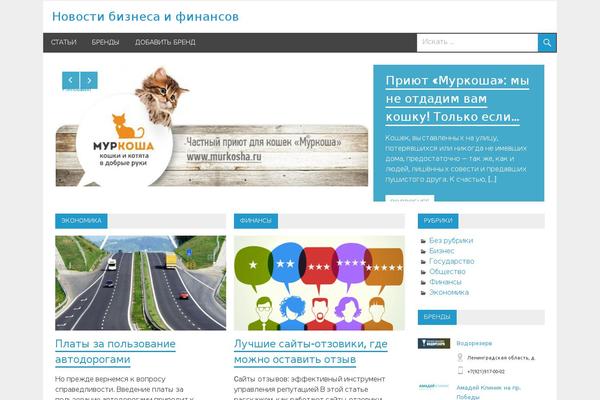The height and width of the screenshot is (400, 600).
Task: Click folder icon beside Общество
Action: [423, 272]
